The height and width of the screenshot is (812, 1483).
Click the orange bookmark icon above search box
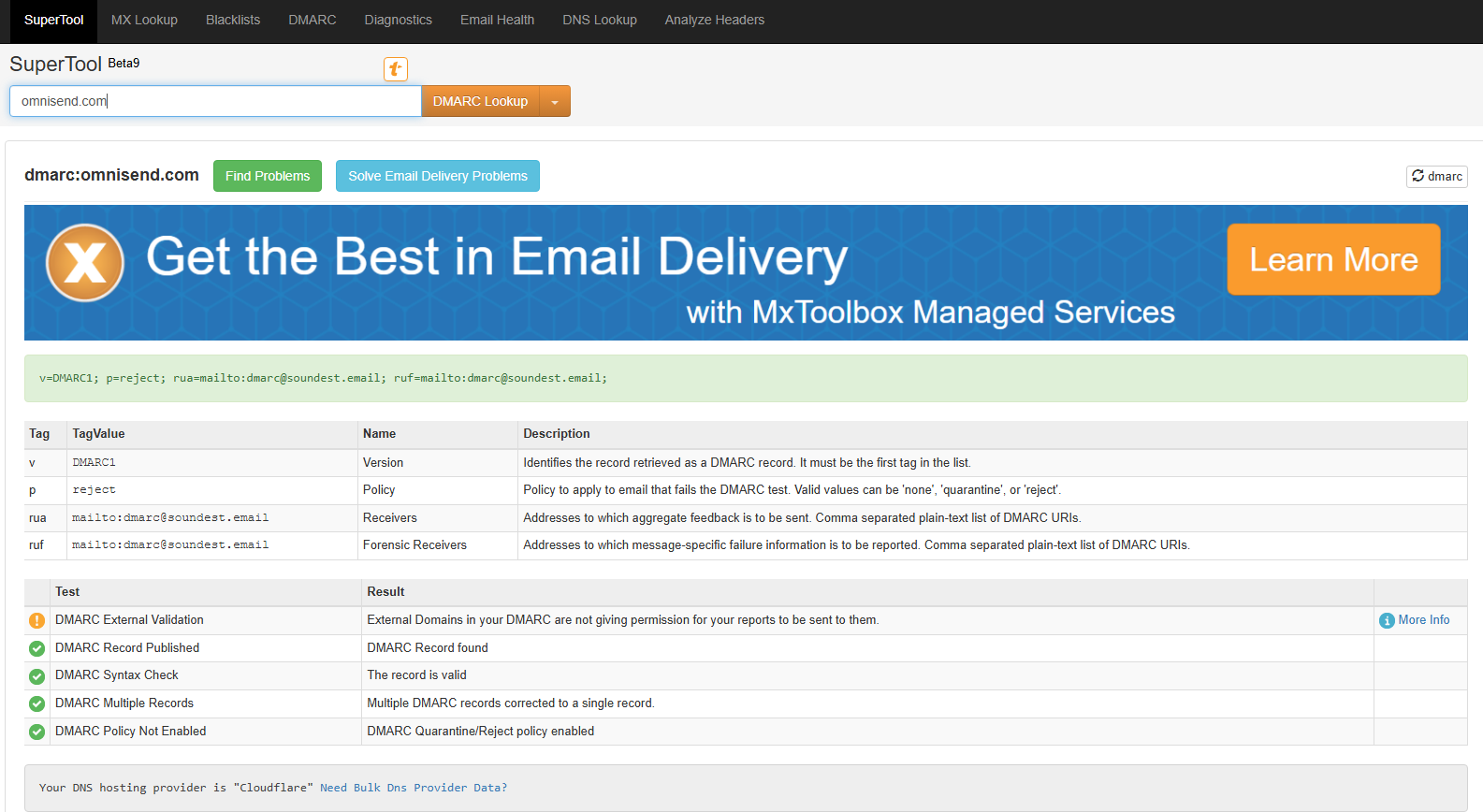pyautogui.click(x=396, y=68)
